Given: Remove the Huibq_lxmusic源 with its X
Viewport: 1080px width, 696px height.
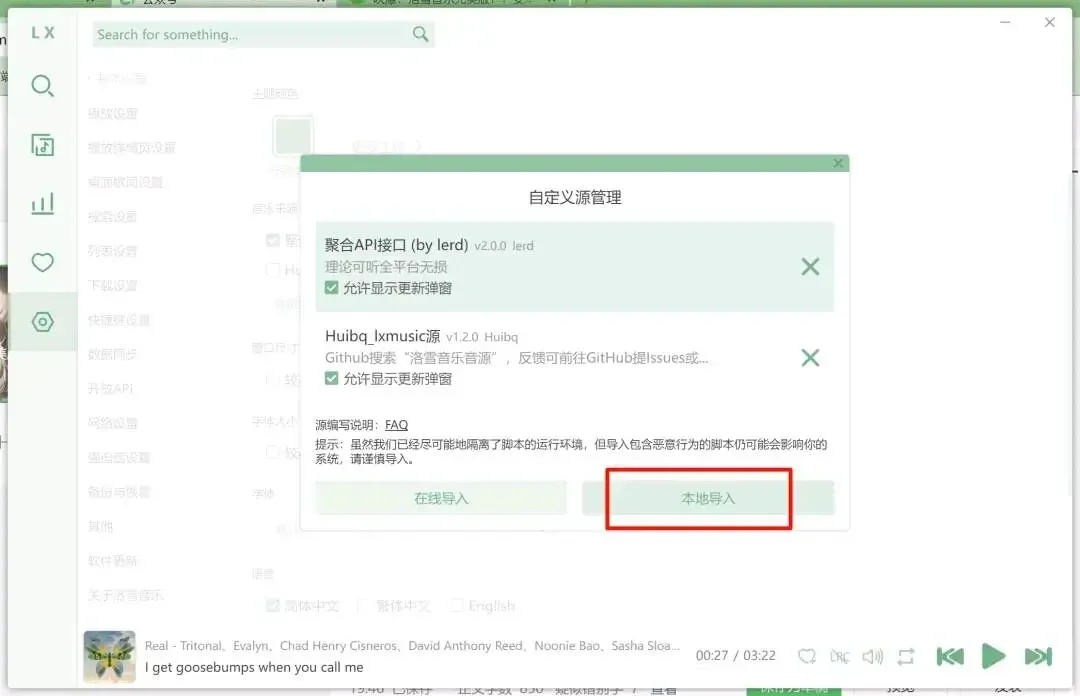Looking at the screenshot, I should 810,357.
